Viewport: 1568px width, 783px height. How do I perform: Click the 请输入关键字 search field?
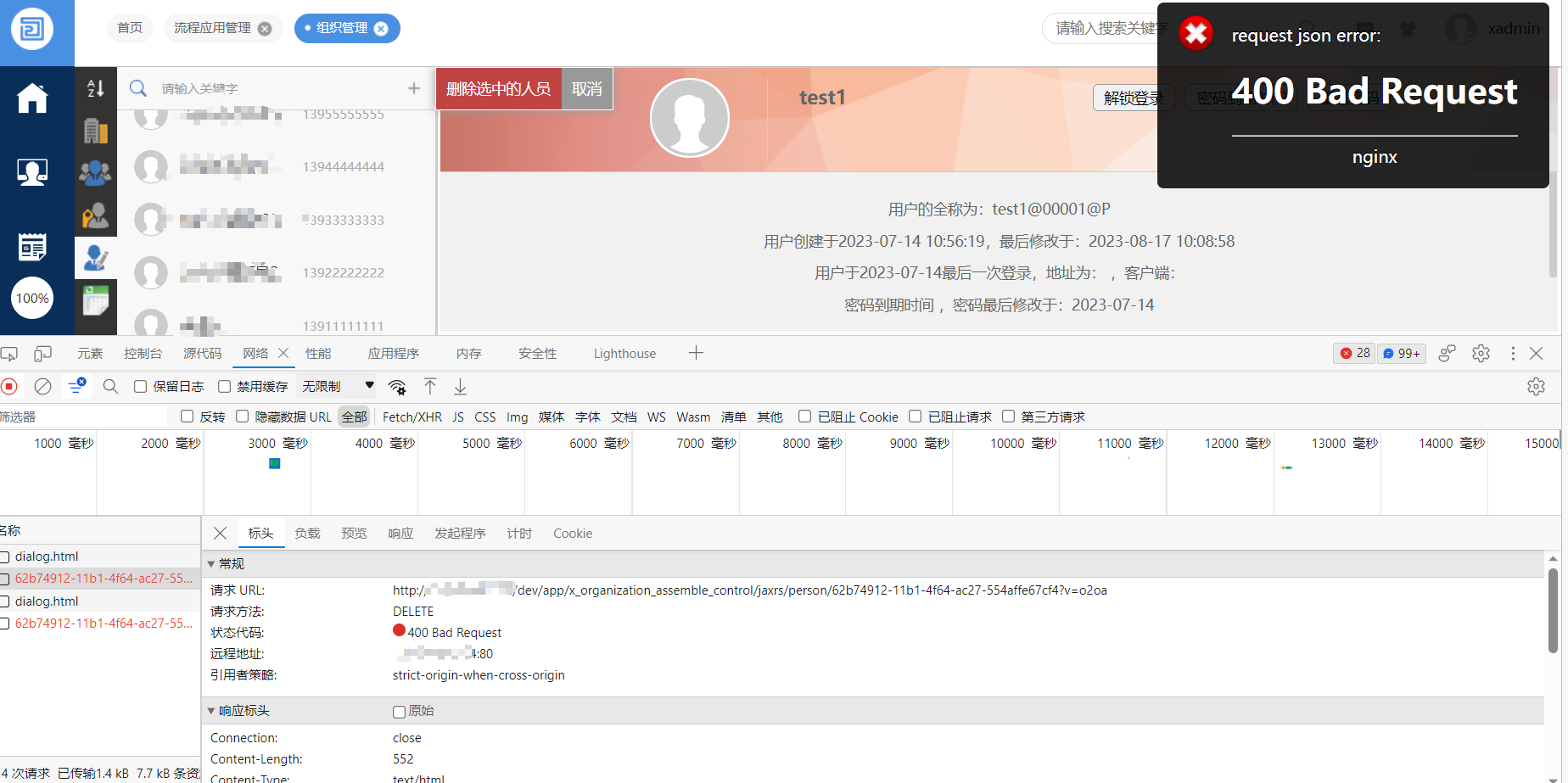[272, 88]
